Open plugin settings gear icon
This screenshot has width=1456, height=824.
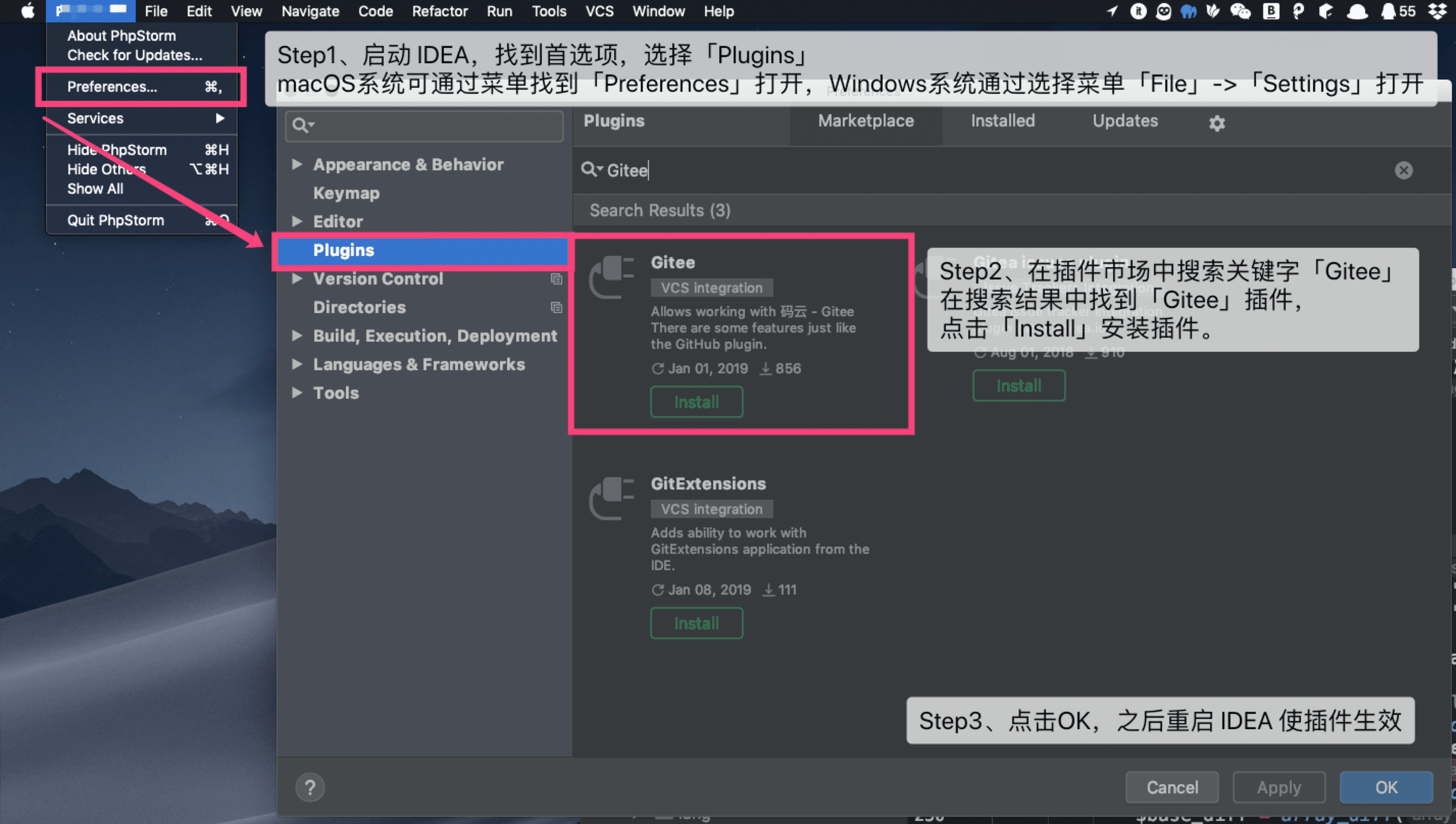click(1217, 123)
